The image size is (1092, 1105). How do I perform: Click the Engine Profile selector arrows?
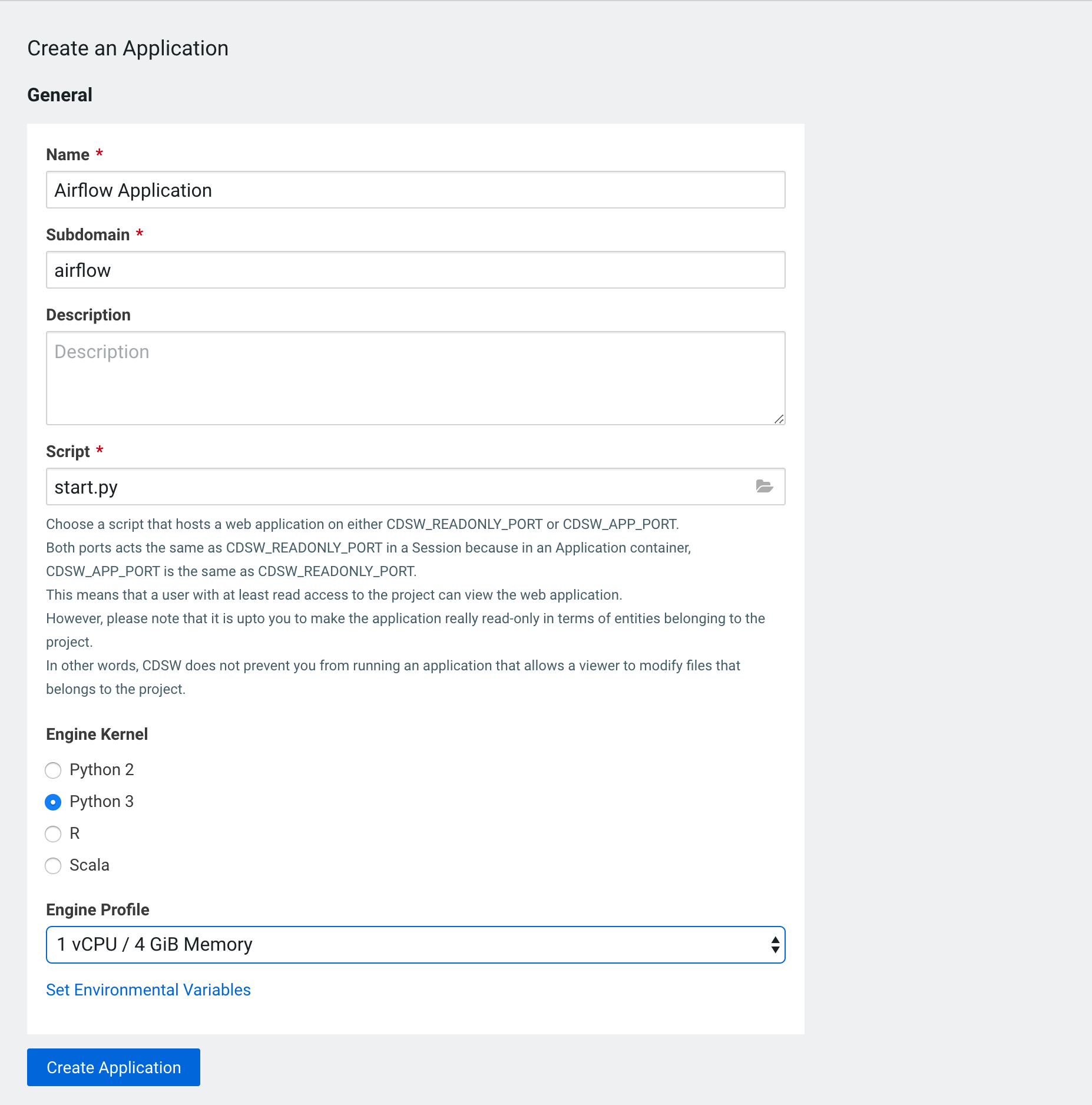click(x=776, y=944)
